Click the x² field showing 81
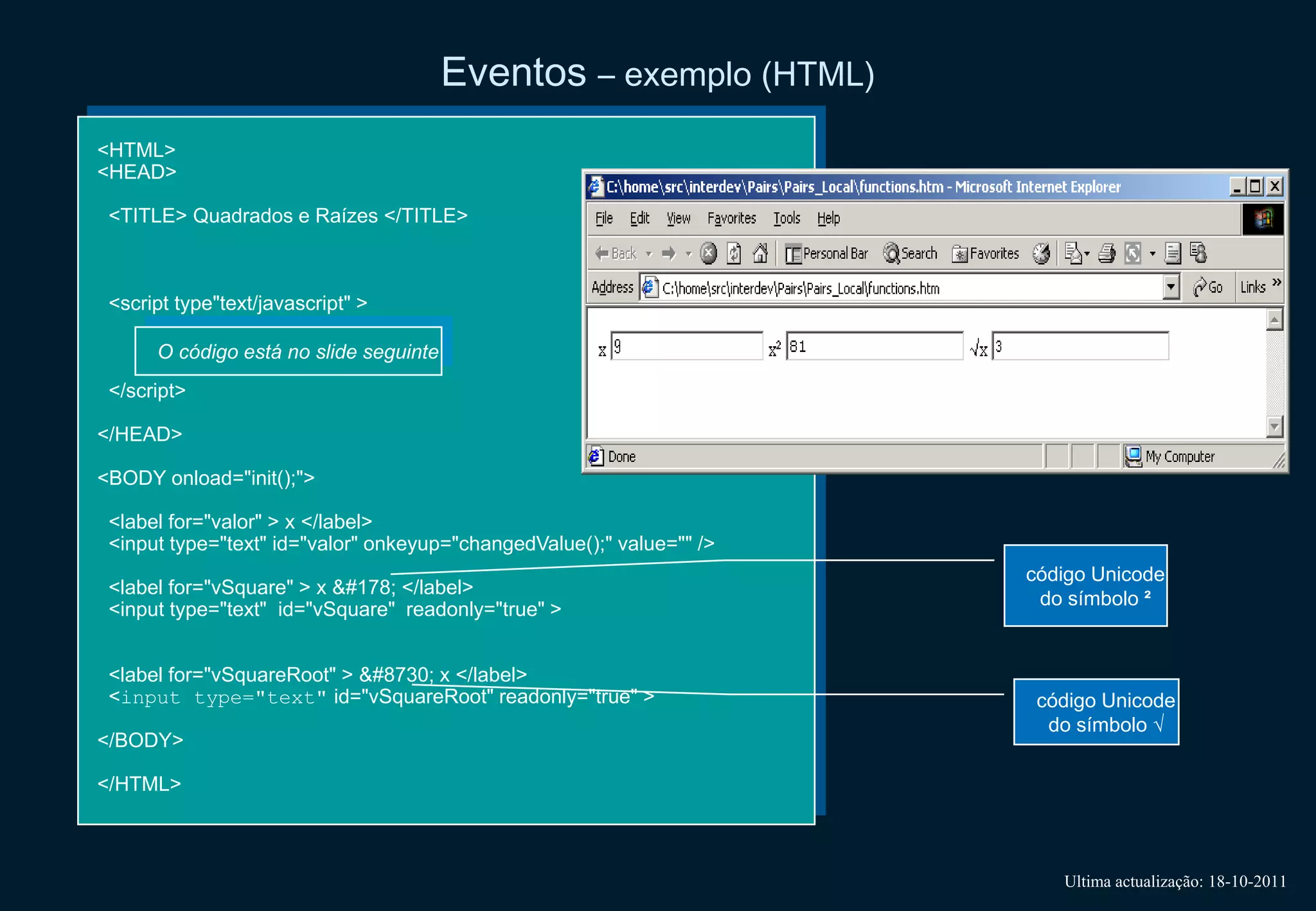The width and height of the screenshot is (1316, 911). pyautogui.click(x=875, y=346)
